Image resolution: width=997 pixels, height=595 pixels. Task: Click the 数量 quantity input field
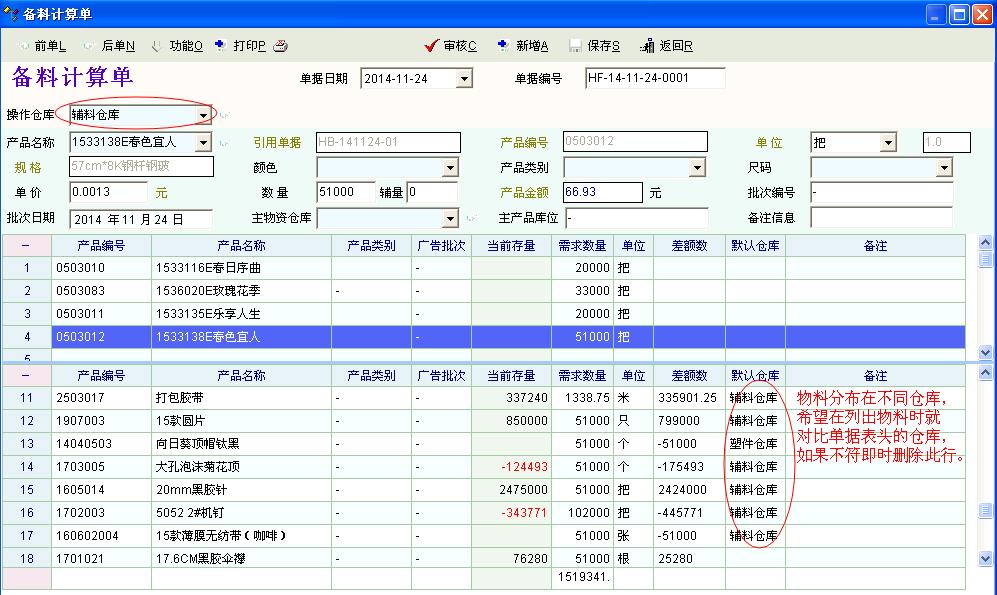(345, 192)
